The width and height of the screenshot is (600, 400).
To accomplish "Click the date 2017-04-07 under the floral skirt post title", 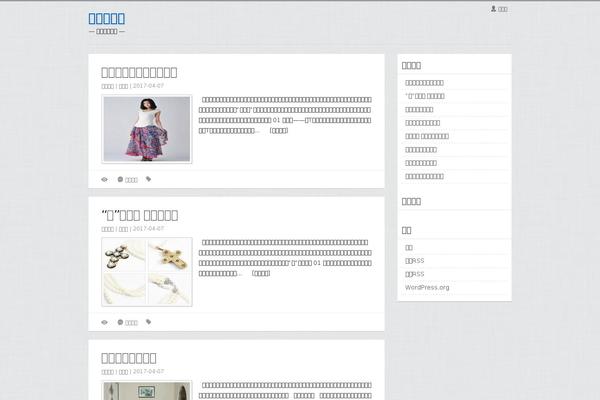I will tap(148, 86).
